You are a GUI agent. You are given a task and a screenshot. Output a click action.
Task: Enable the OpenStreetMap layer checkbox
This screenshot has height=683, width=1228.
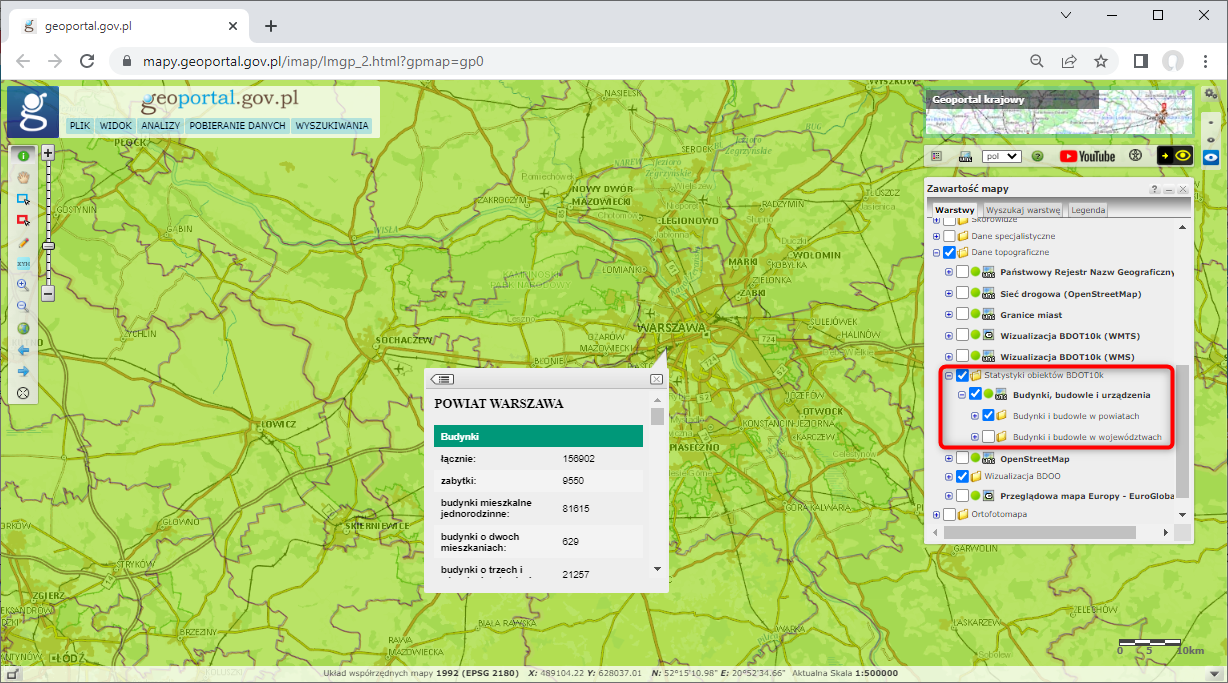[962, 458]
